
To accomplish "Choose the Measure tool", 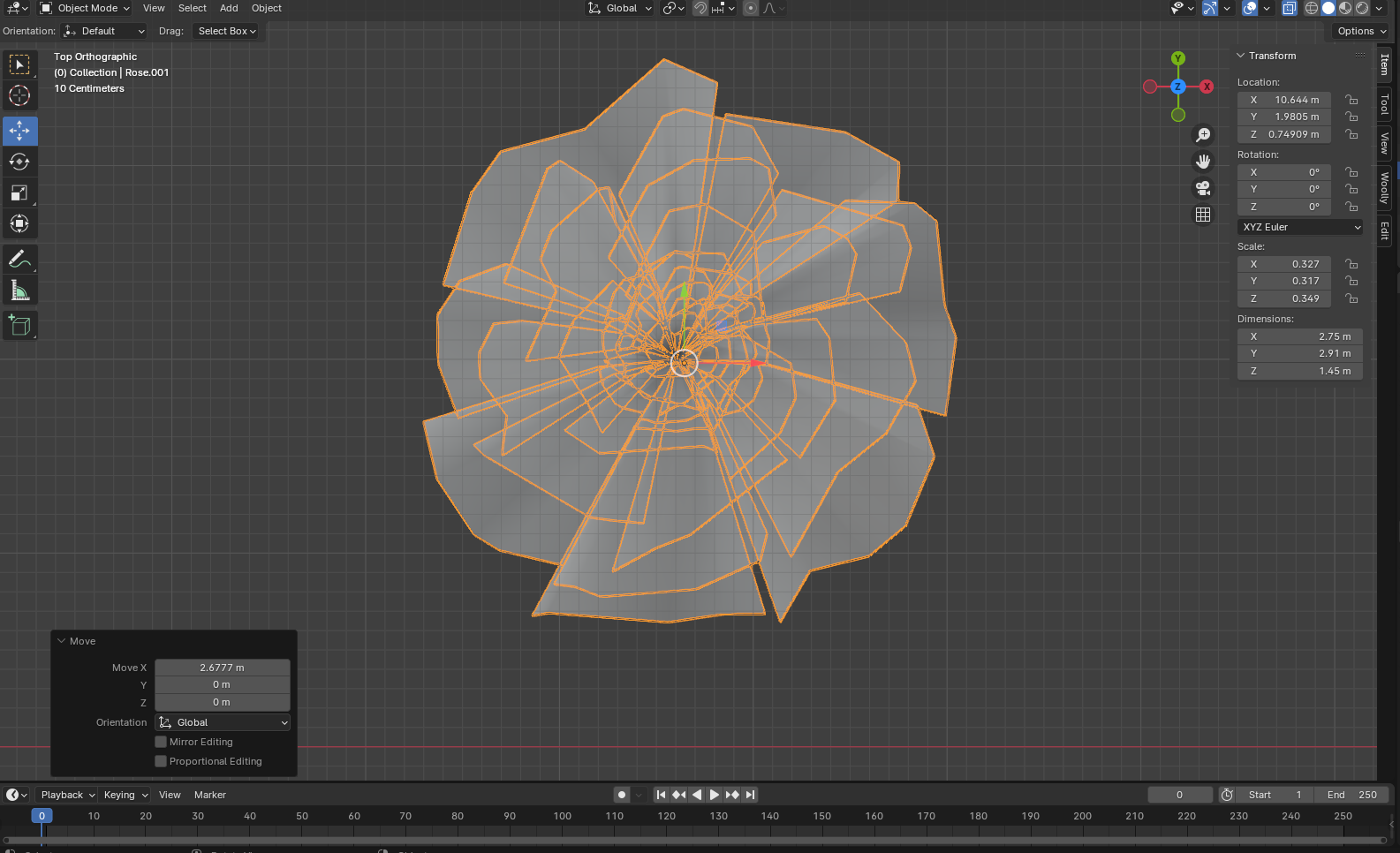I will point(19,291).
